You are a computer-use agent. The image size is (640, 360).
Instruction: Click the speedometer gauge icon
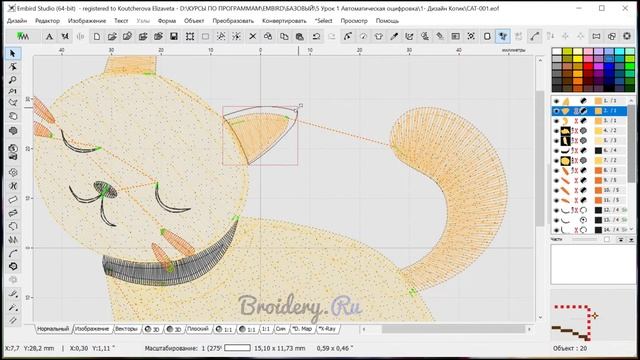363,36
